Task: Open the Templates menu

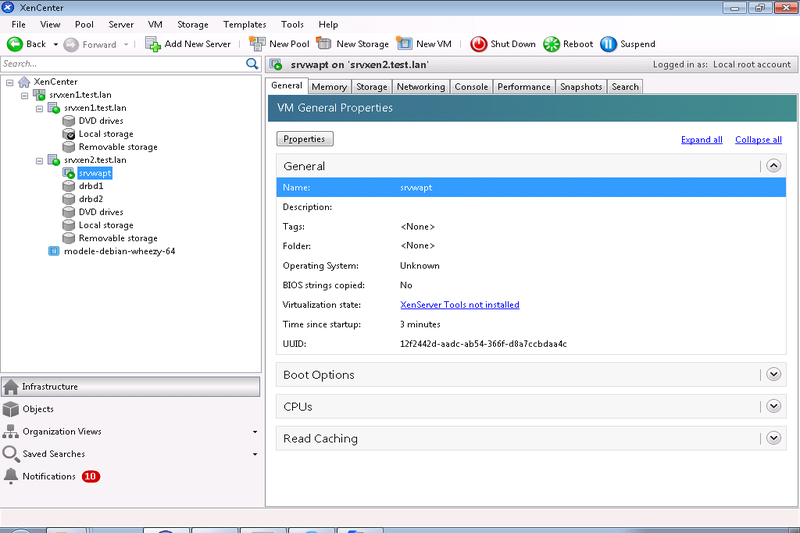Action: tap(245, 24)
